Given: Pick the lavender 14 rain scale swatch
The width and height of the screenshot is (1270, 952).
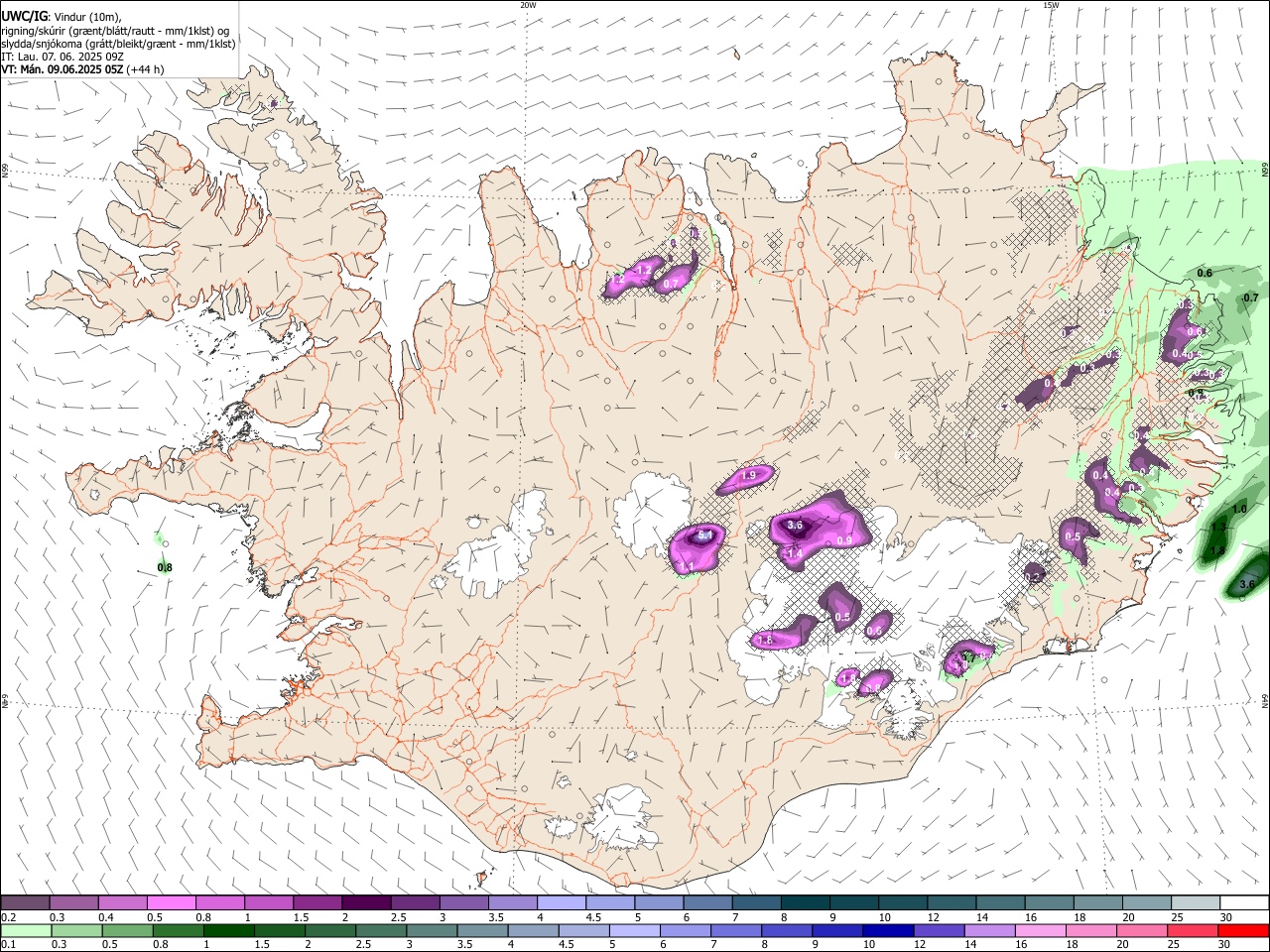Looking at the screenshot, I should 989,931.
